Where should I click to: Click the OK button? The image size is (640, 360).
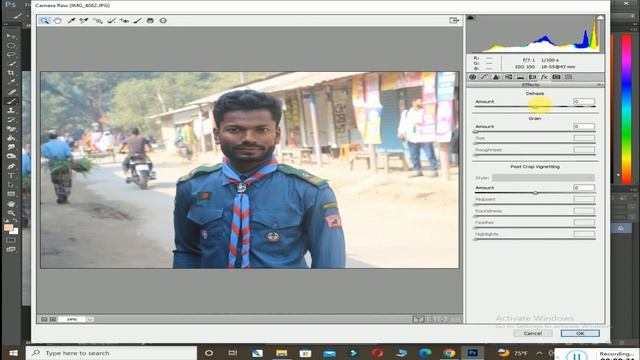point(580,333)
